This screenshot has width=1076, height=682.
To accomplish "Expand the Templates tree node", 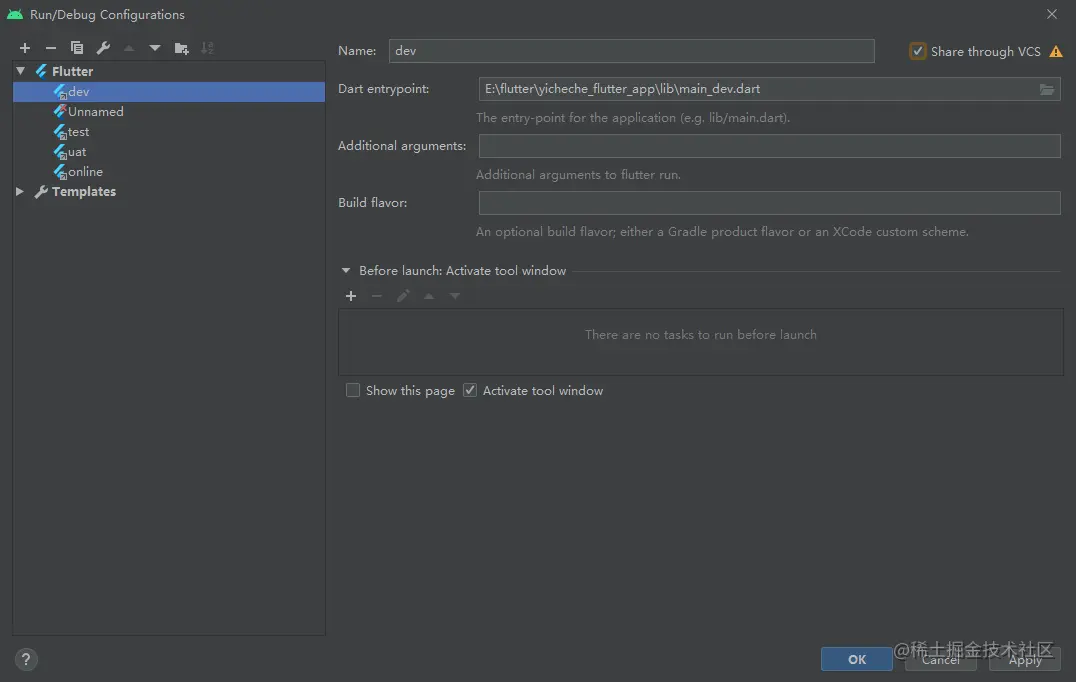I will click(x=20, y=191).
